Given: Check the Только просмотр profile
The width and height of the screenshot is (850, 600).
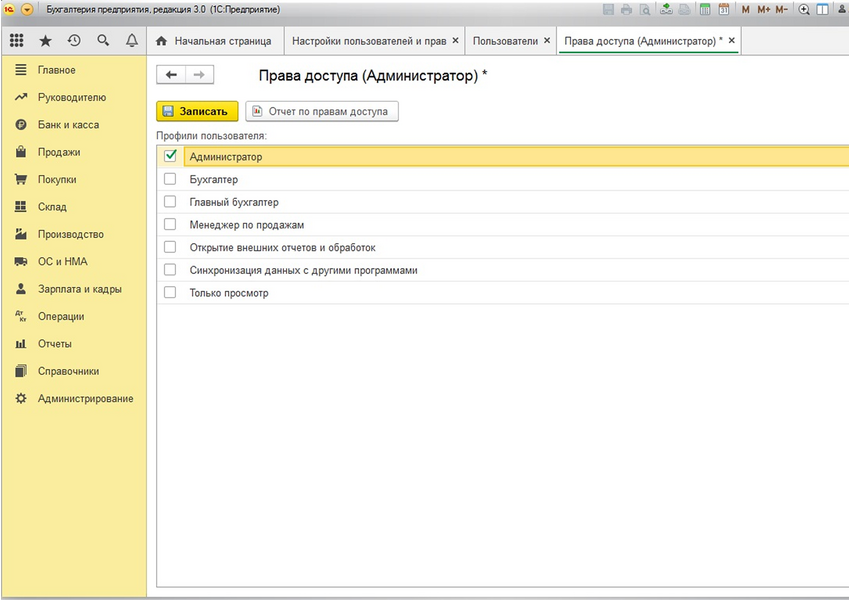Looking at the screenshot, I should pyautogui.click(x=170, y=293).
